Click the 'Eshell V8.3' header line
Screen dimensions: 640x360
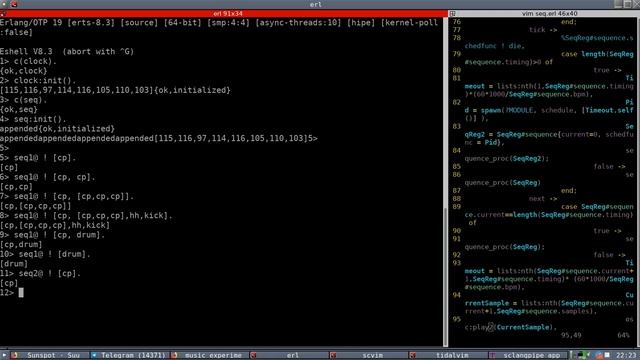pyautogui.click(x=67, y=51)
